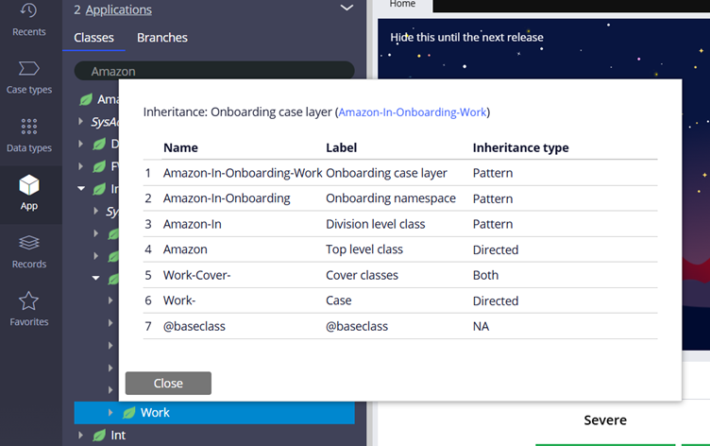The width and height of the screenshot is (710, 446).
Task: Switch to the Branches tab
Action: point(162,38)
